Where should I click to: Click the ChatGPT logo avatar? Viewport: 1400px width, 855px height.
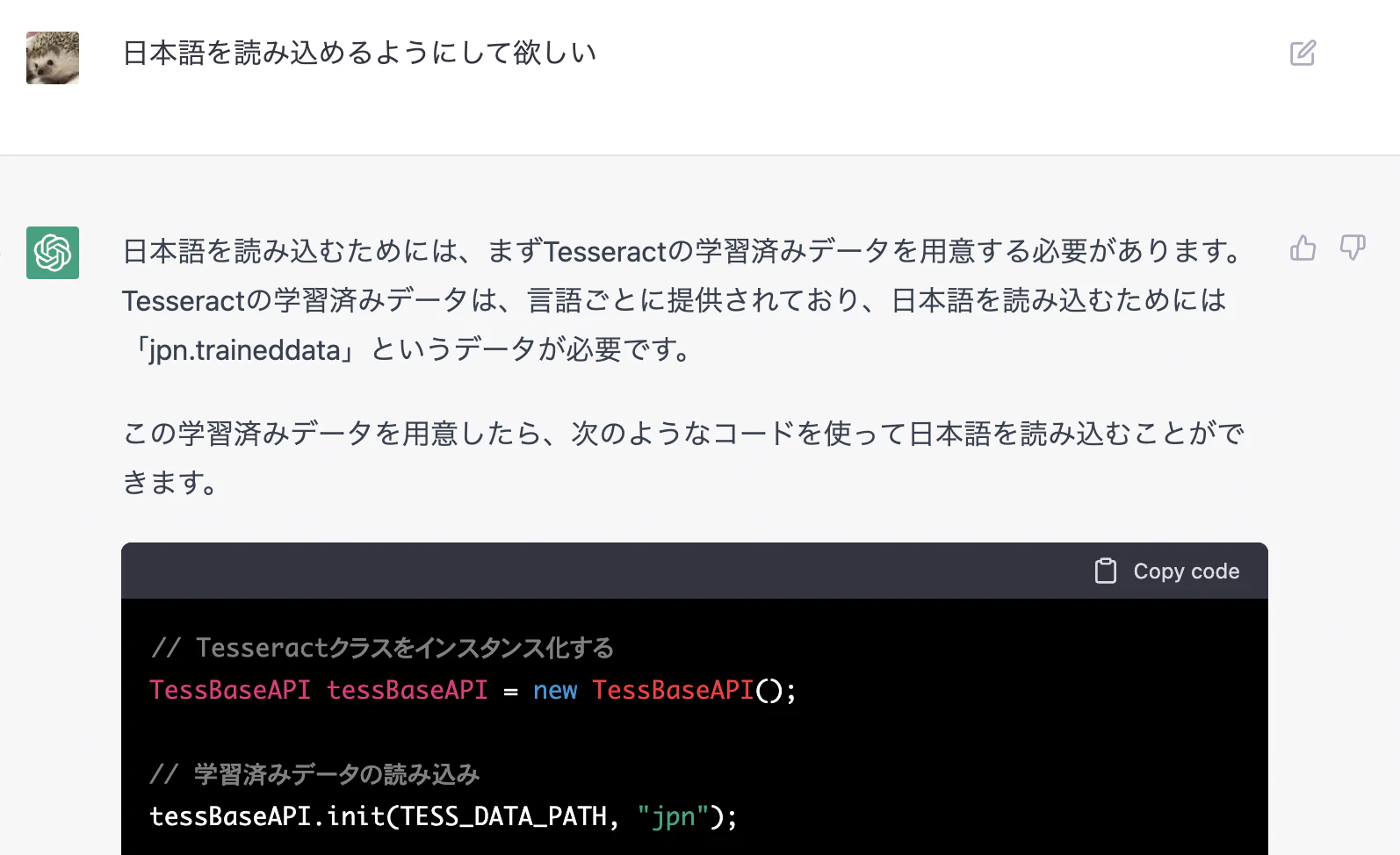coord(53,253)
